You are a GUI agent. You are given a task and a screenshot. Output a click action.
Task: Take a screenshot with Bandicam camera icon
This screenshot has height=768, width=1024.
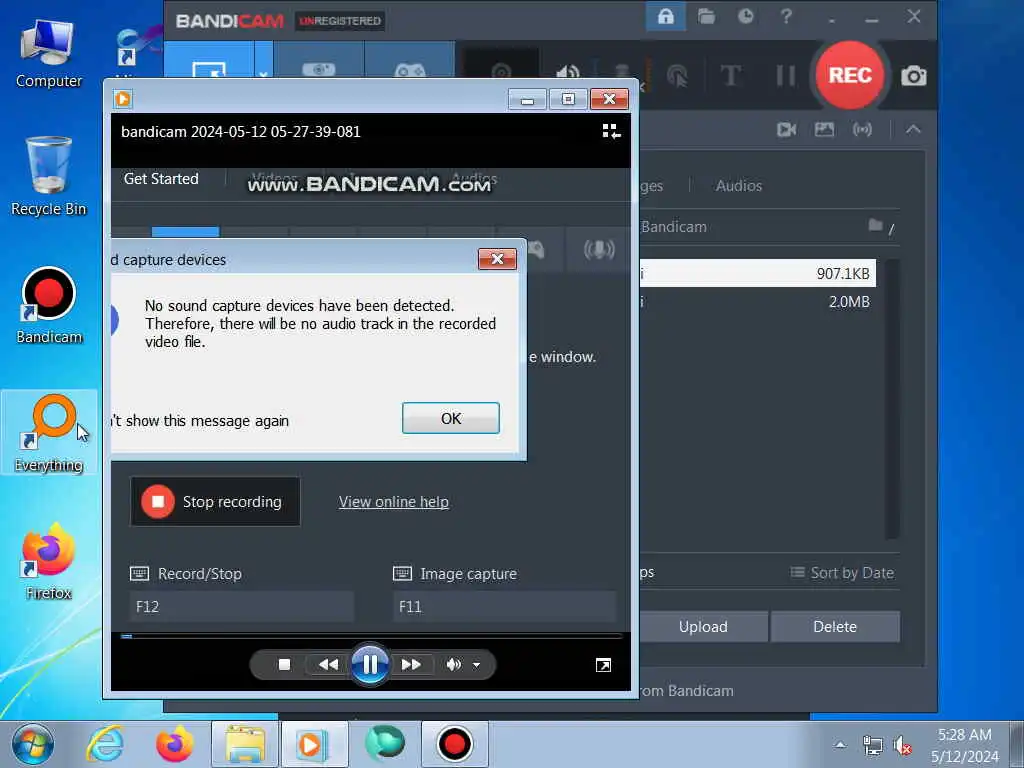click(x=914, y=76)
